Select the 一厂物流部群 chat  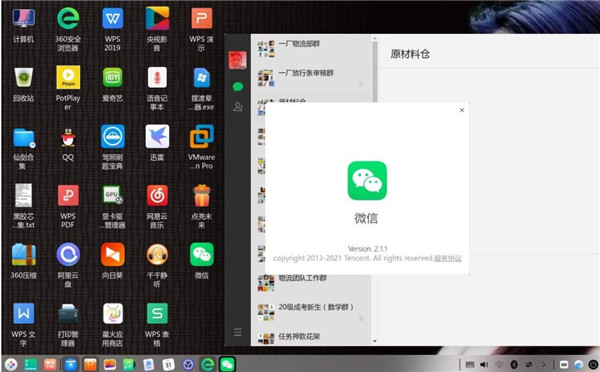pos(311,49)
